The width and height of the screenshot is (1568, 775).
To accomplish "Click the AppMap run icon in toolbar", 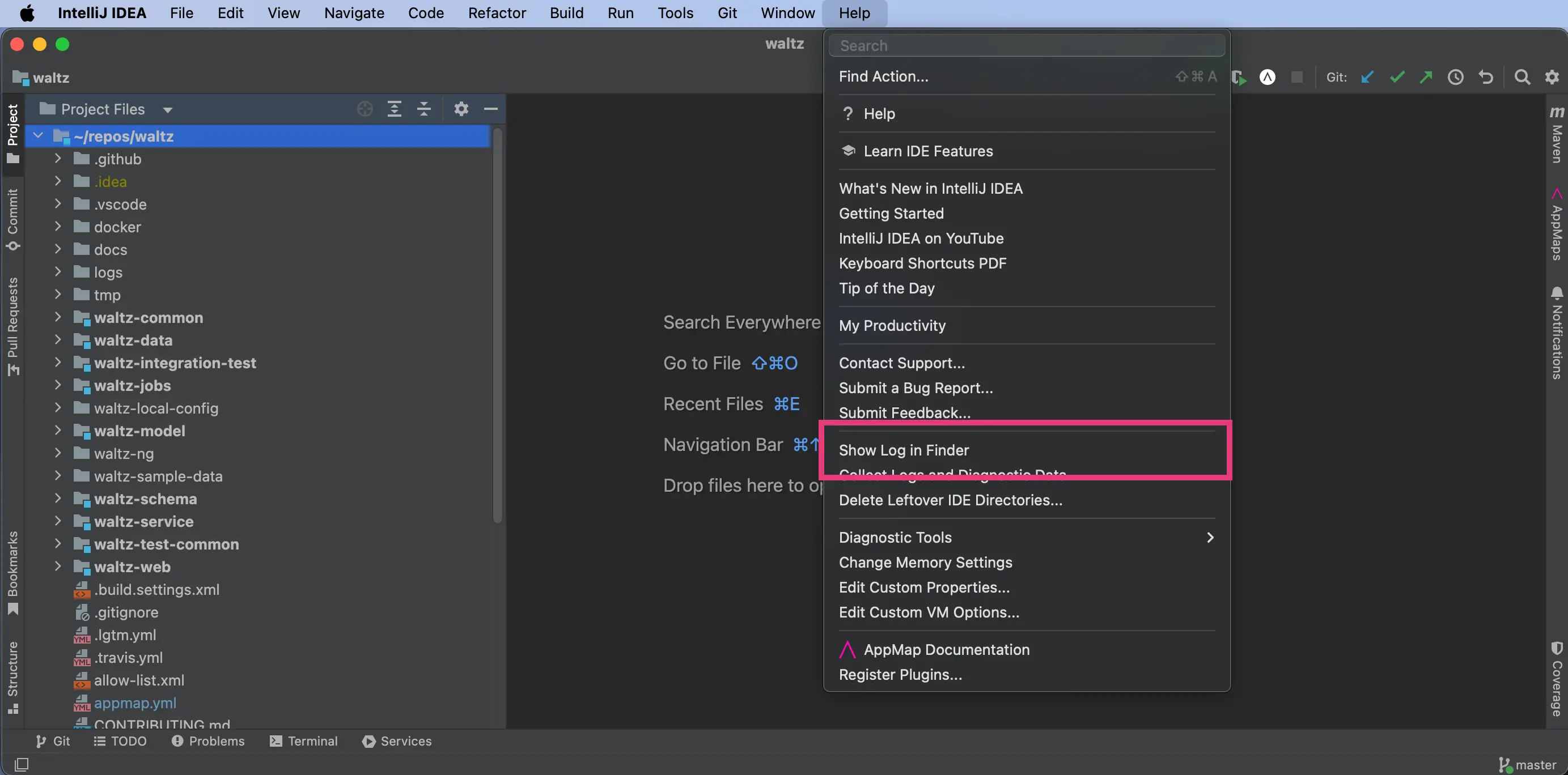I will [1268, 76].
